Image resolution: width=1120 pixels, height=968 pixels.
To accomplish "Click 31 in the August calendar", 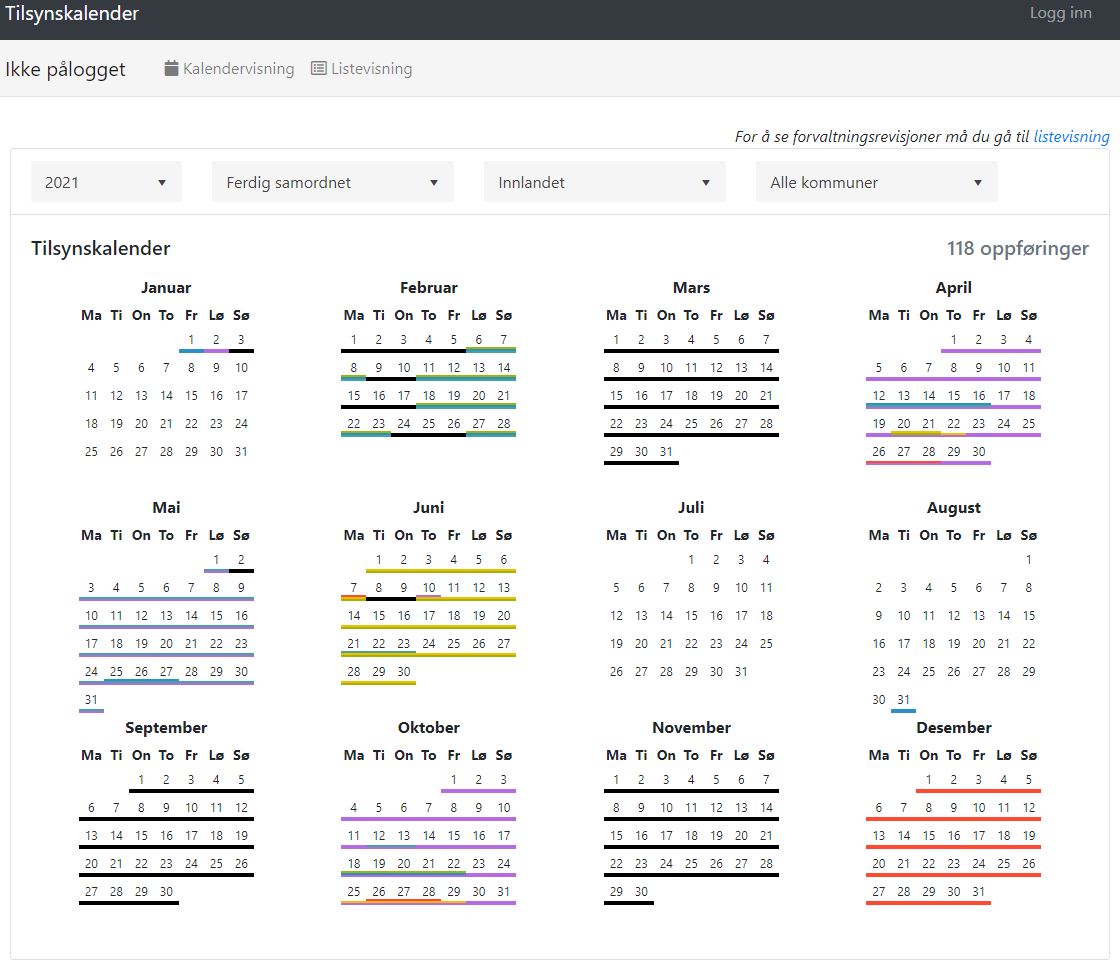I will point(904,699).
